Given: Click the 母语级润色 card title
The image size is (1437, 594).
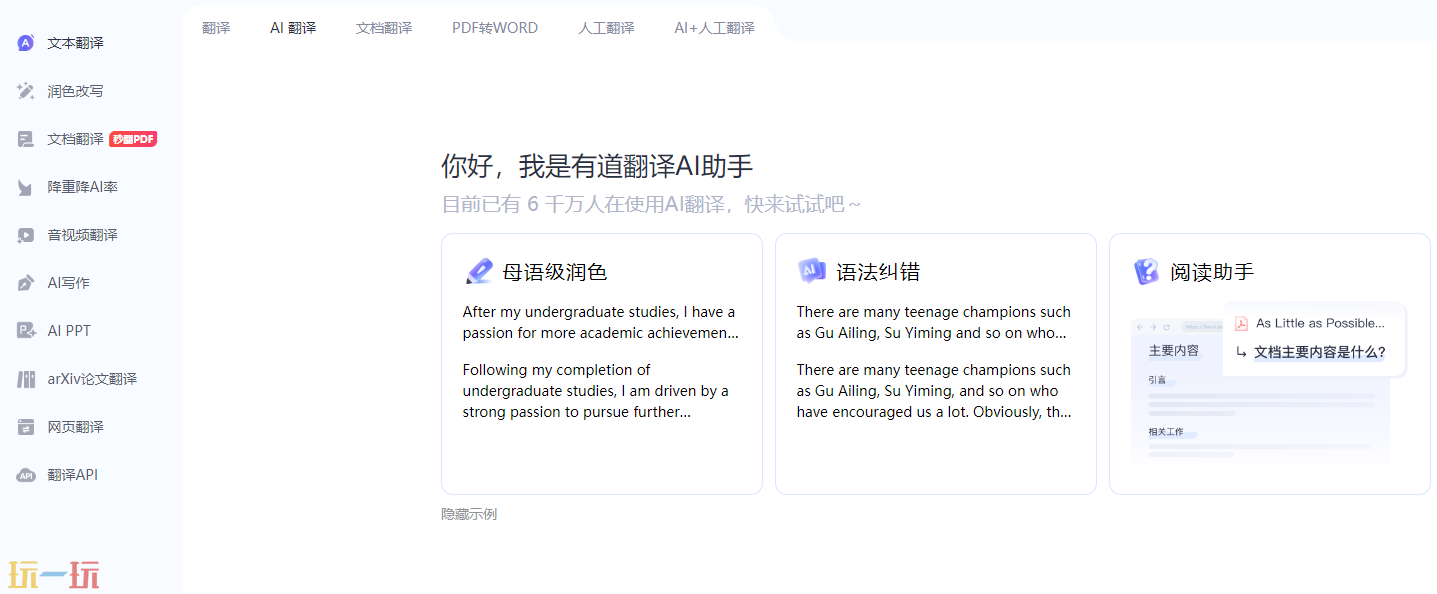Looking at the screenshot, I should click(555, 272).
